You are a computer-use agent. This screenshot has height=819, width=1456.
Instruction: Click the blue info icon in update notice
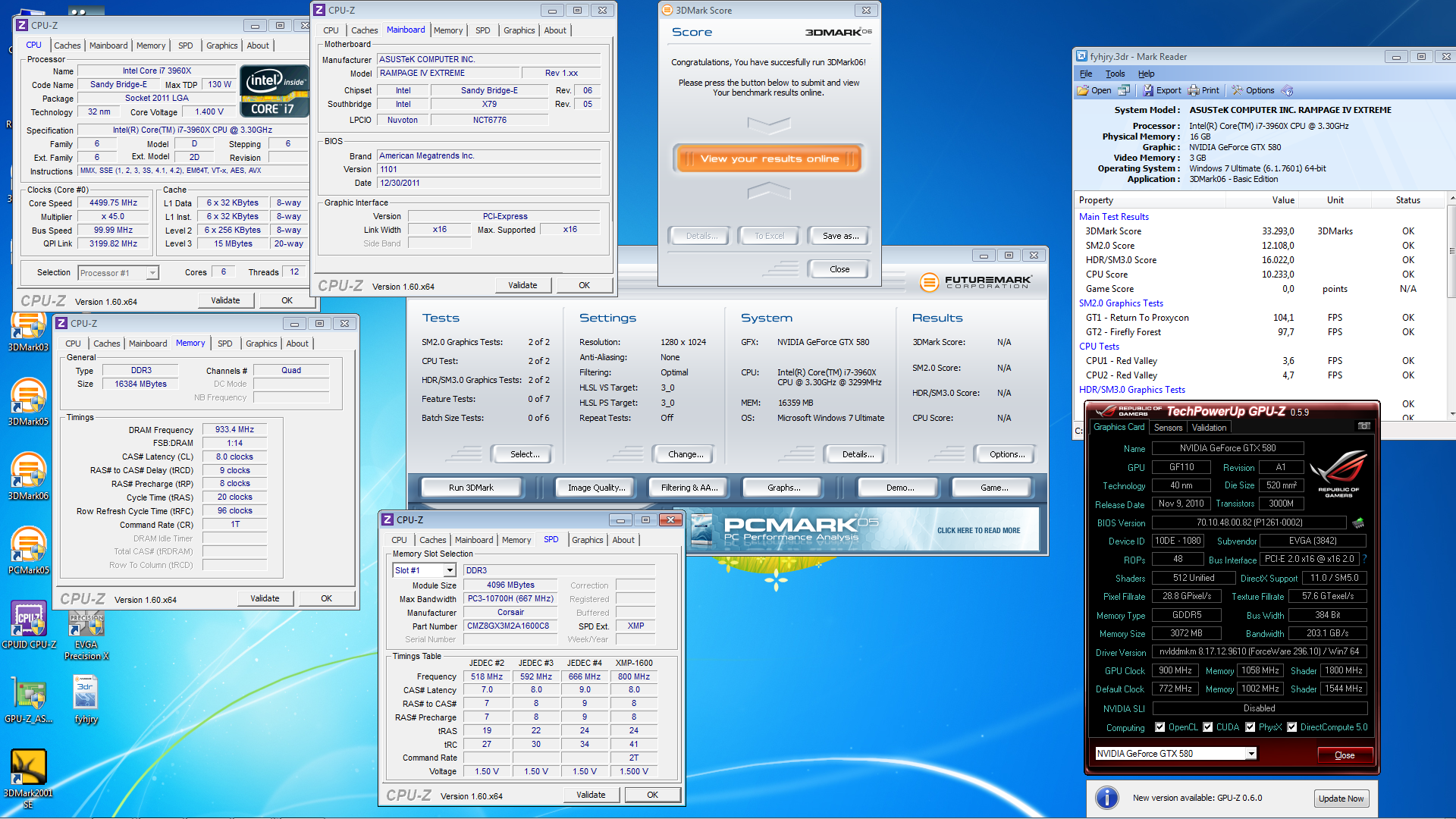point(1107,798)
